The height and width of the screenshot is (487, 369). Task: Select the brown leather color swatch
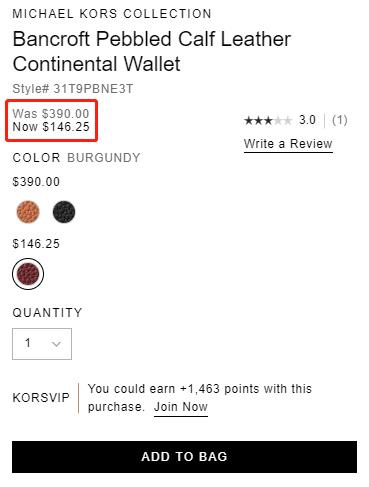(28, 212)
